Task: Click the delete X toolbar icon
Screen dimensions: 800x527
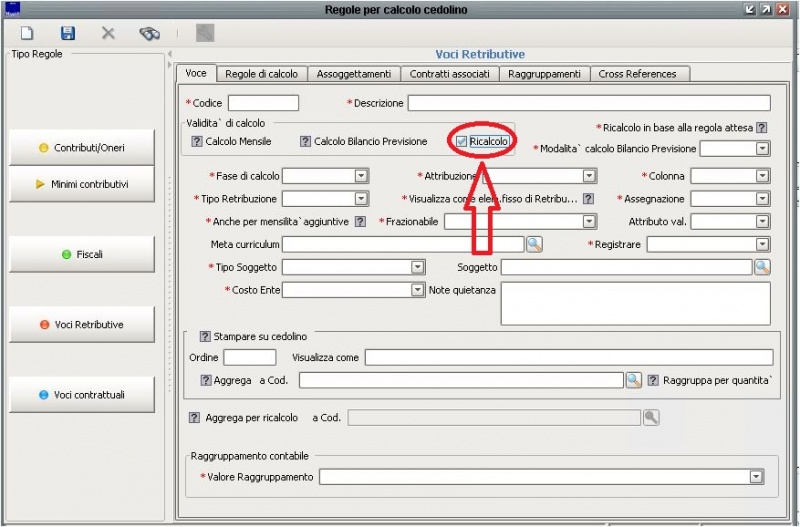Action: tap(108, 33)
